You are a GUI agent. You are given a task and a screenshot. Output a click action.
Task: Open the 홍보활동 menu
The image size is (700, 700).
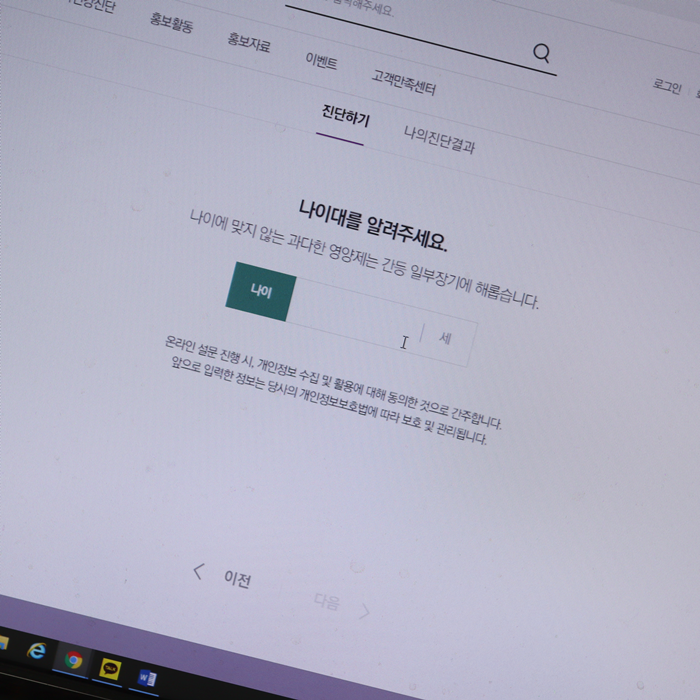click(x=171, y=22)
